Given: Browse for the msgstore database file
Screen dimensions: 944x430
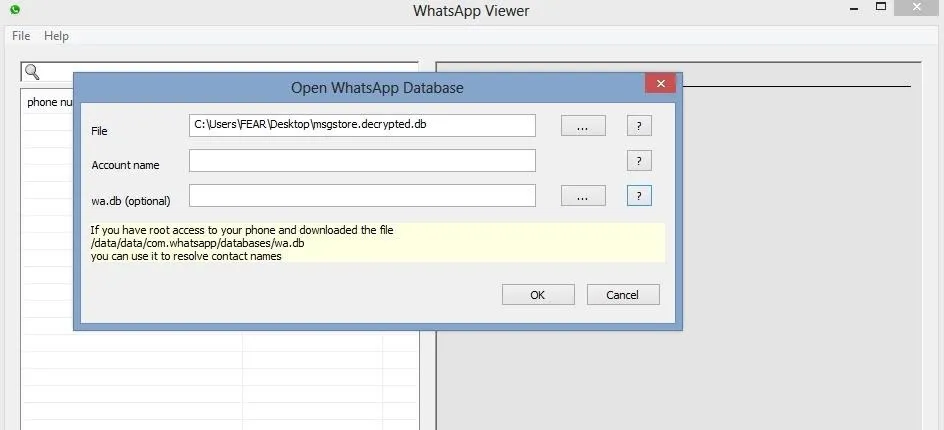Looking at the screenshot, I should pyautogui.click(x=583, y=126).
